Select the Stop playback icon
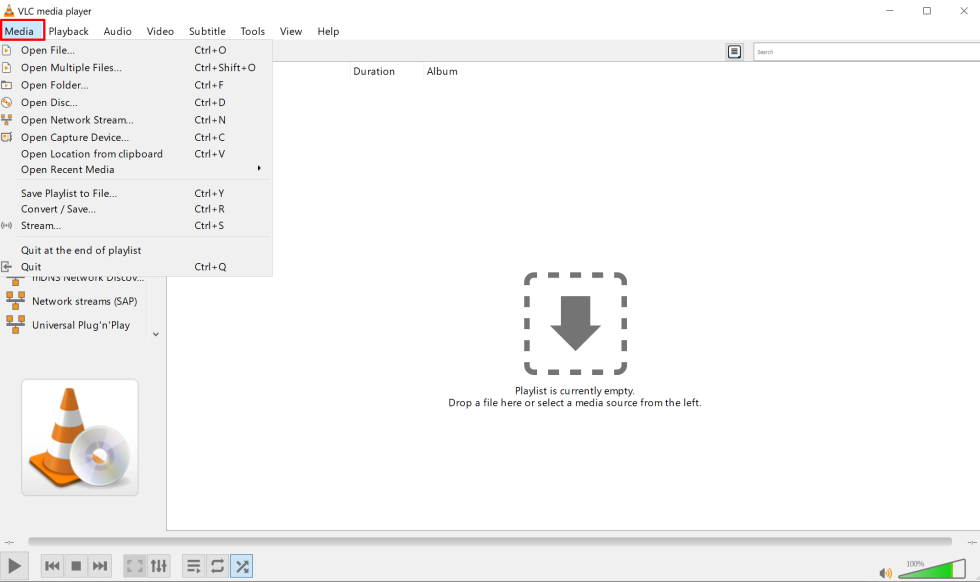980x582 pixels. 76,566
